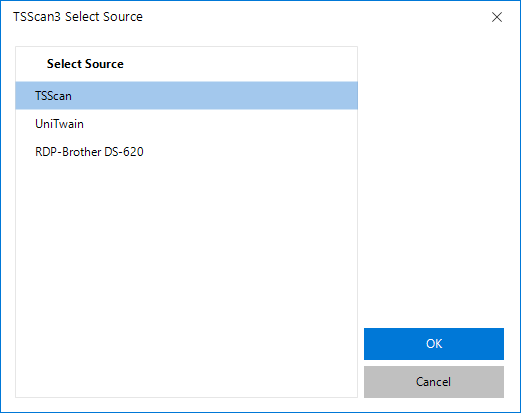Screen dimensions: 521x413
Task: Click the TSScan3 Select Source title bar
Action: click(247, 17)
